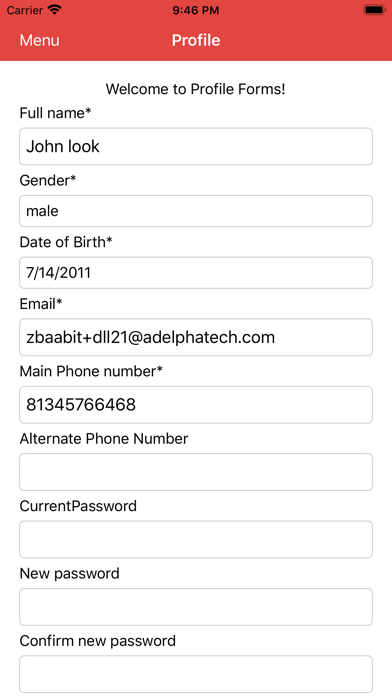The image size is (392, 696).
Task: Tap the Gender* label
Action: point(48,181)
